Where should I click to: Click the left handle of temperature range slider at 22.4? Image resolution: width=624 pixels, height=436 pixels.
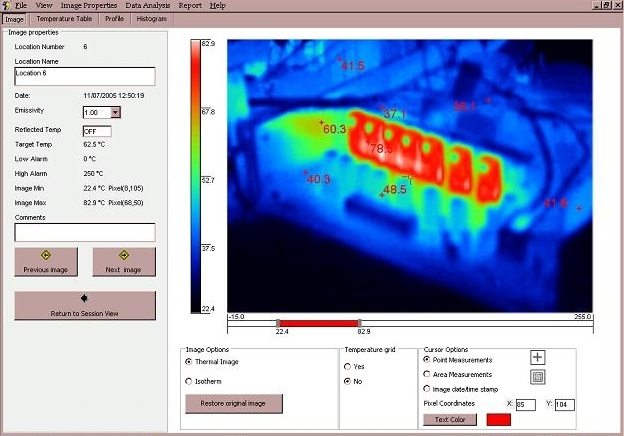278,323
